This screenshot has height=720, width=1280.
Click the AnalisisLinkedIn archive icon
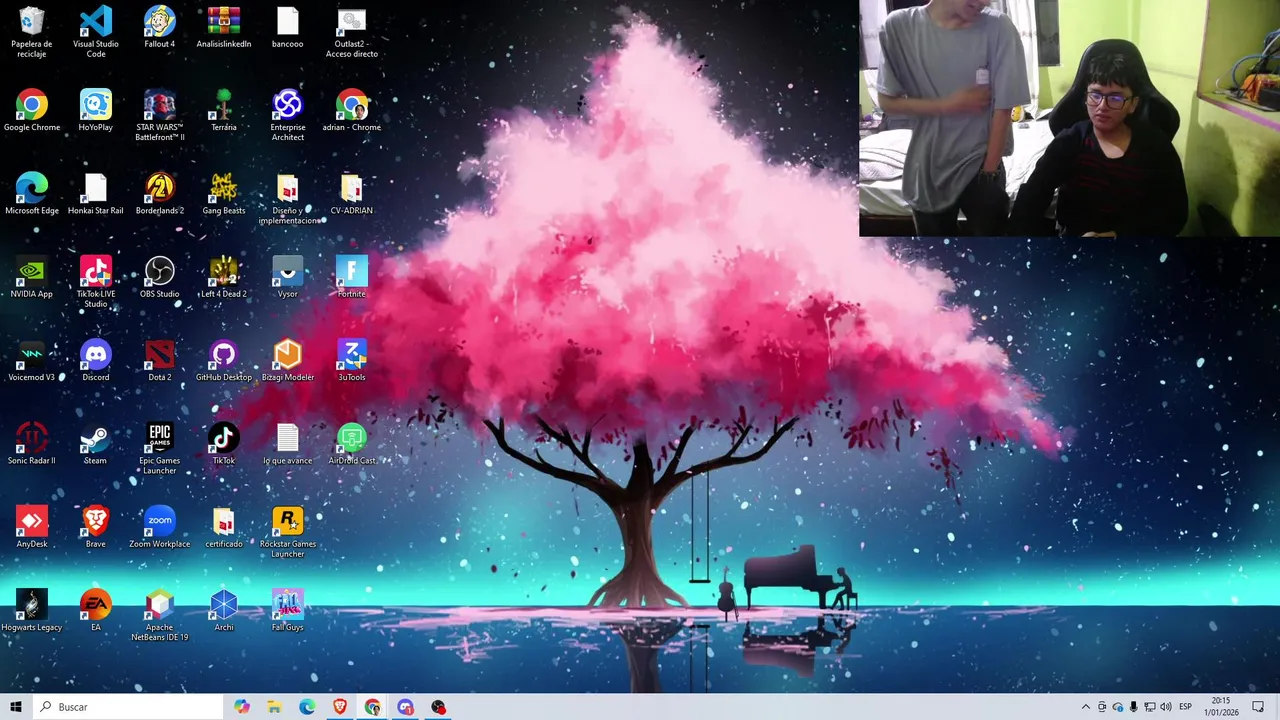pyautogui.click(x=223, y=22)
